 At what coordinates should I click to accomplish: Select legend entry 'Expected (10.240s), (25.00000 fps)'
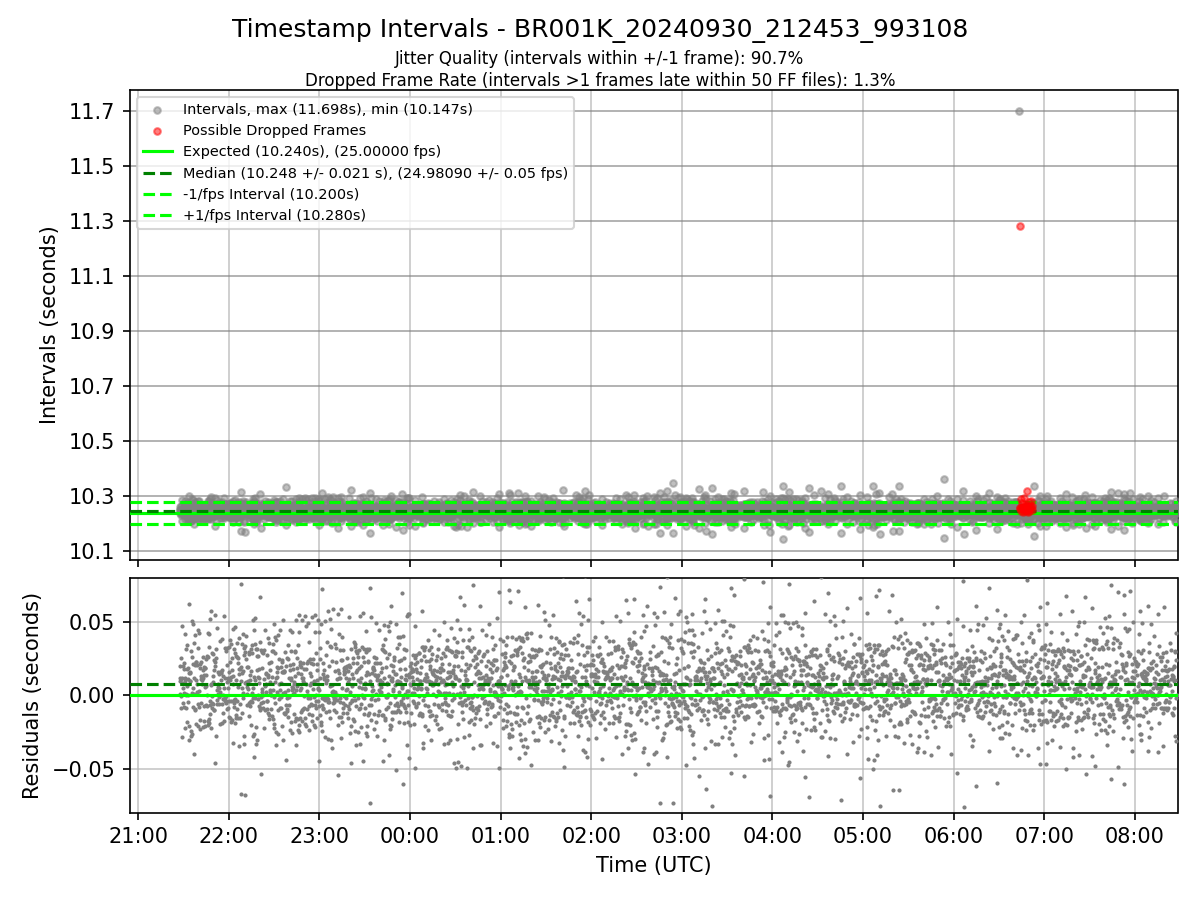point(312,151)
